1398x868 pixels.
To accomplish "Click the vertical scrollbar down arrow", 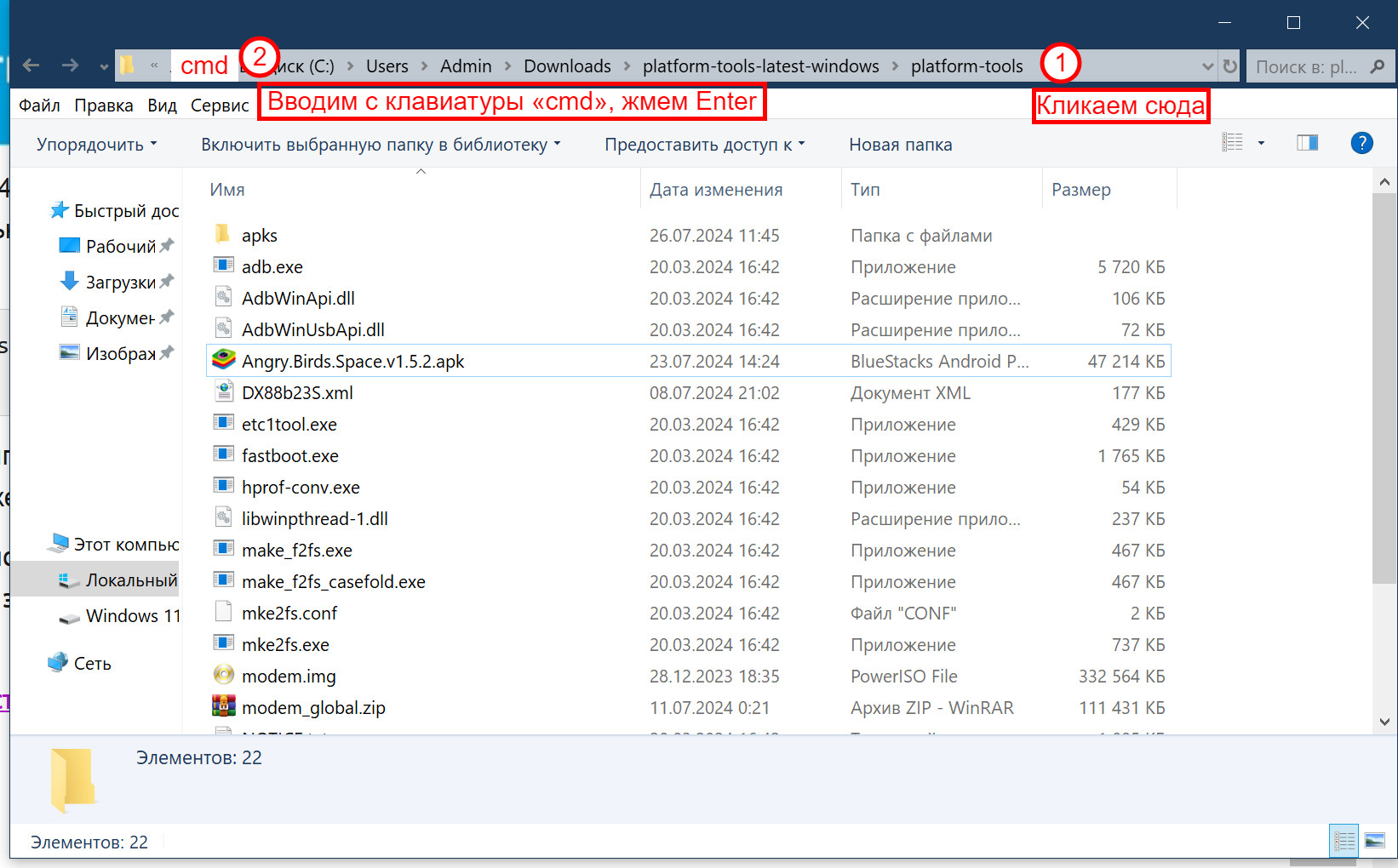I will pyautogui.click(x=1384, y=722).
